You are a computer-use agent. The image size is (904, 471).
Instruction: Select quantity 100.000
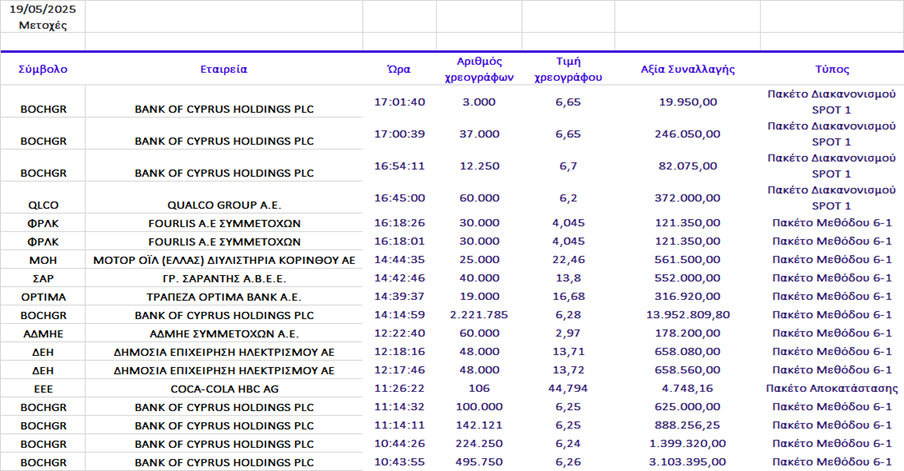tap(479, 407)
